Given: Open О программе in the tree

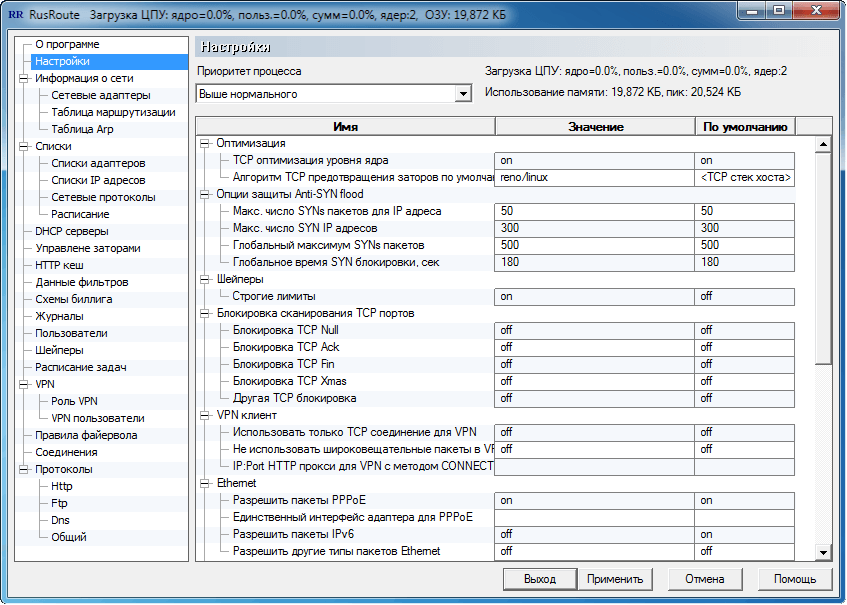Looking at the screenshot, I should tap(67, 44).
